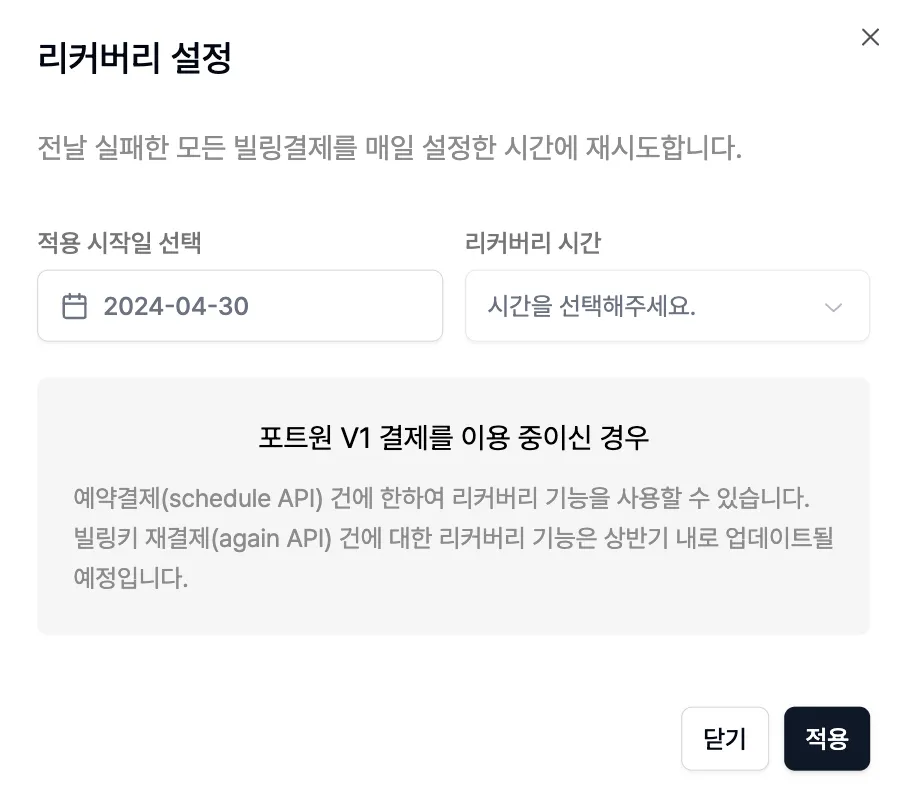The width and height of the screenshot is (908, 800).
Task: Click the 닫기 button
Action: [724, 738]
